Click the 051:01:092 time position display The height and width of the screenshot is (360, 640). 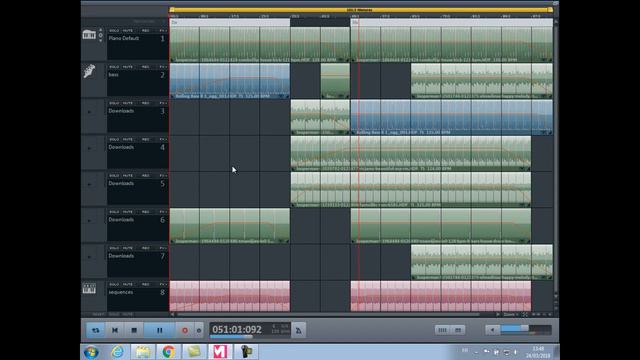pos(237,329)
